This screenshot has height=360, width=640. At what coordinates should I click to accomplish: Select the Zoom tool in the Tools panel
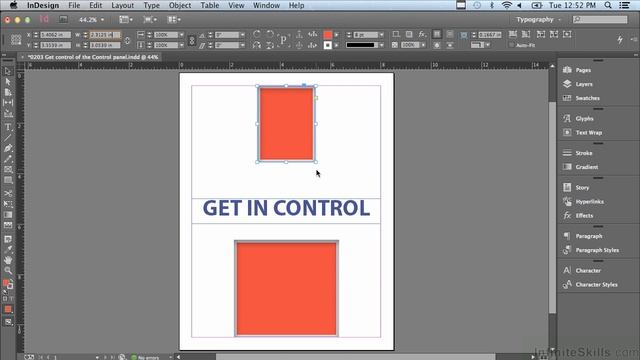8,270
